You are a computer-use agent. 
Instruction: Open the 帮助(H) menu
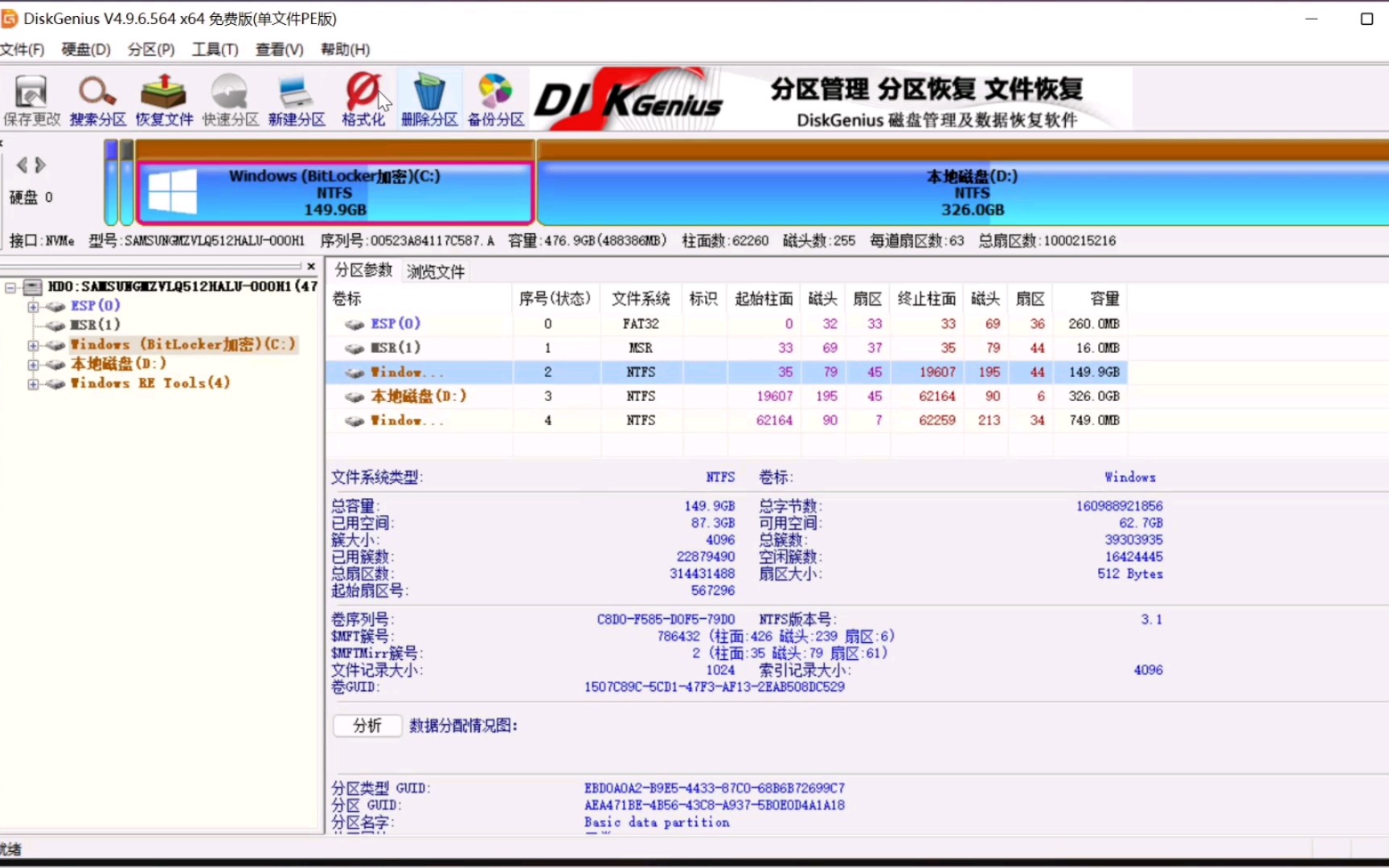tap(345, 50)
